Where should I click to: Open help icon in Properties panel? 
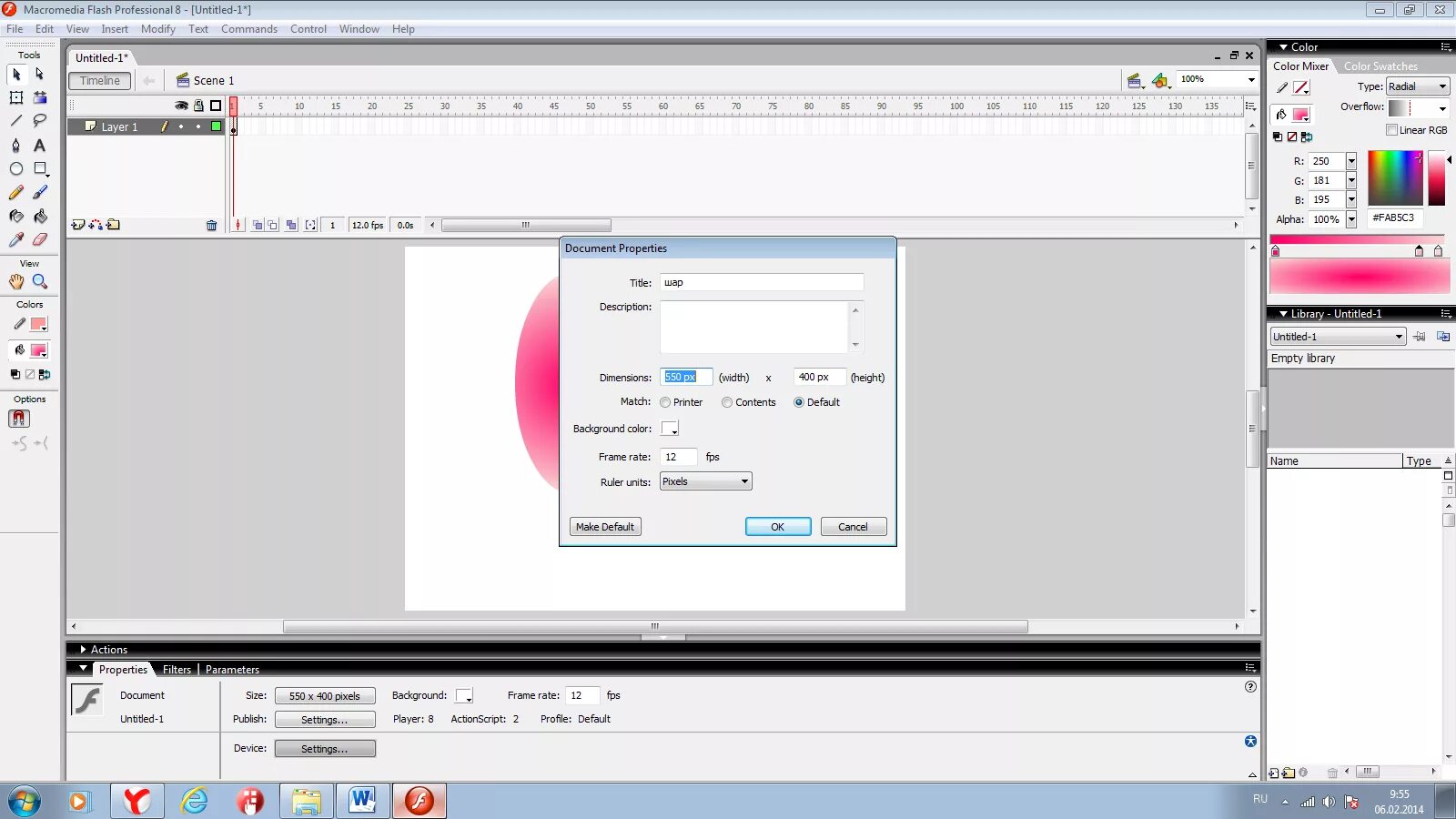click(1250, 687)
